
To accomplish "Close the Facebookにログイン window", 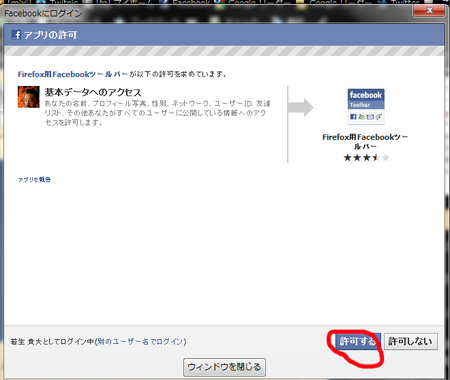I will click(429, 10).
